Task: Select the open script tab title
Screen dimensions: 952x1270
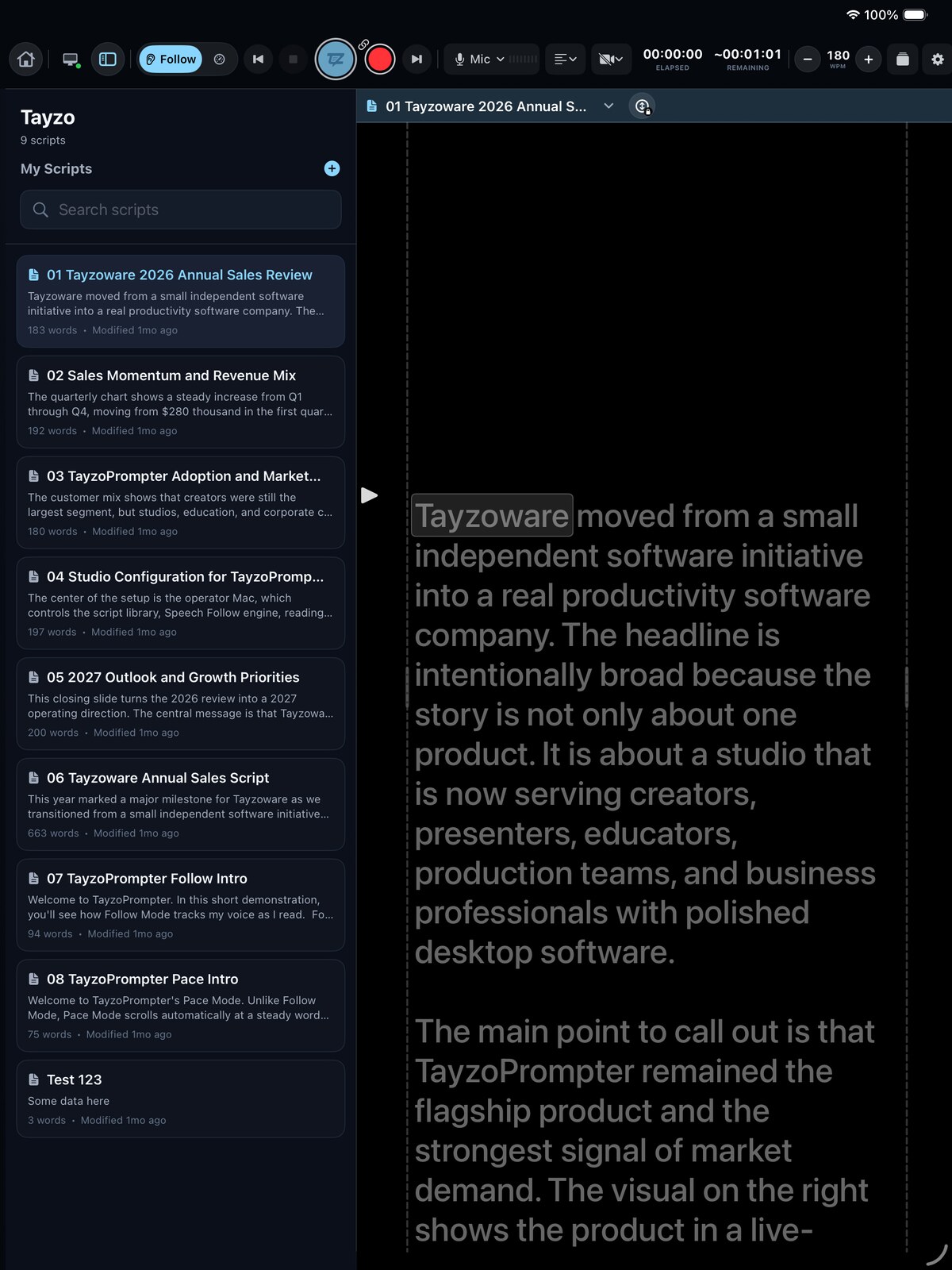Action: click(486, 106)
